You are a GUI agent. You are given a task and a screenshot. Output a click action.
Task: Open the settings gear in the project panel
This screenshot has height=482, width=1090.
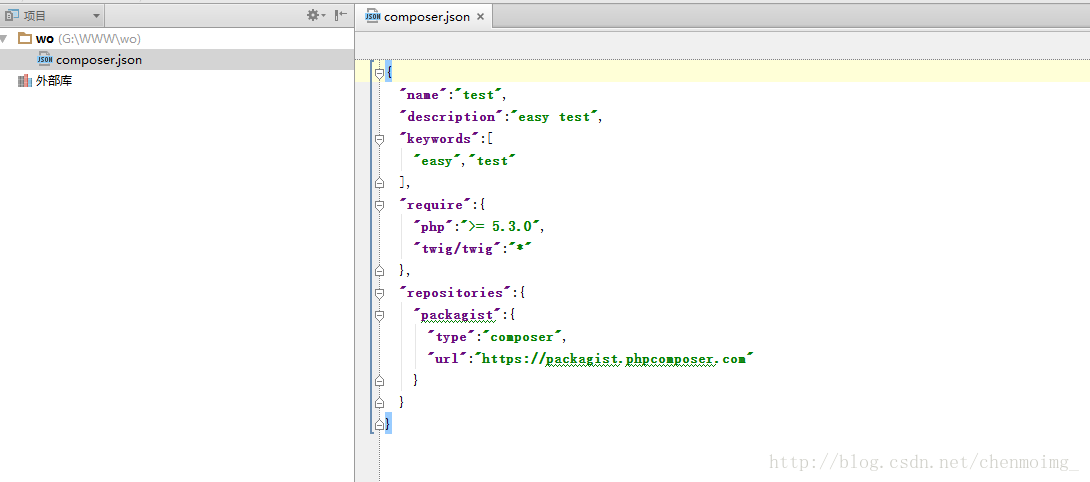click(314, 15)
